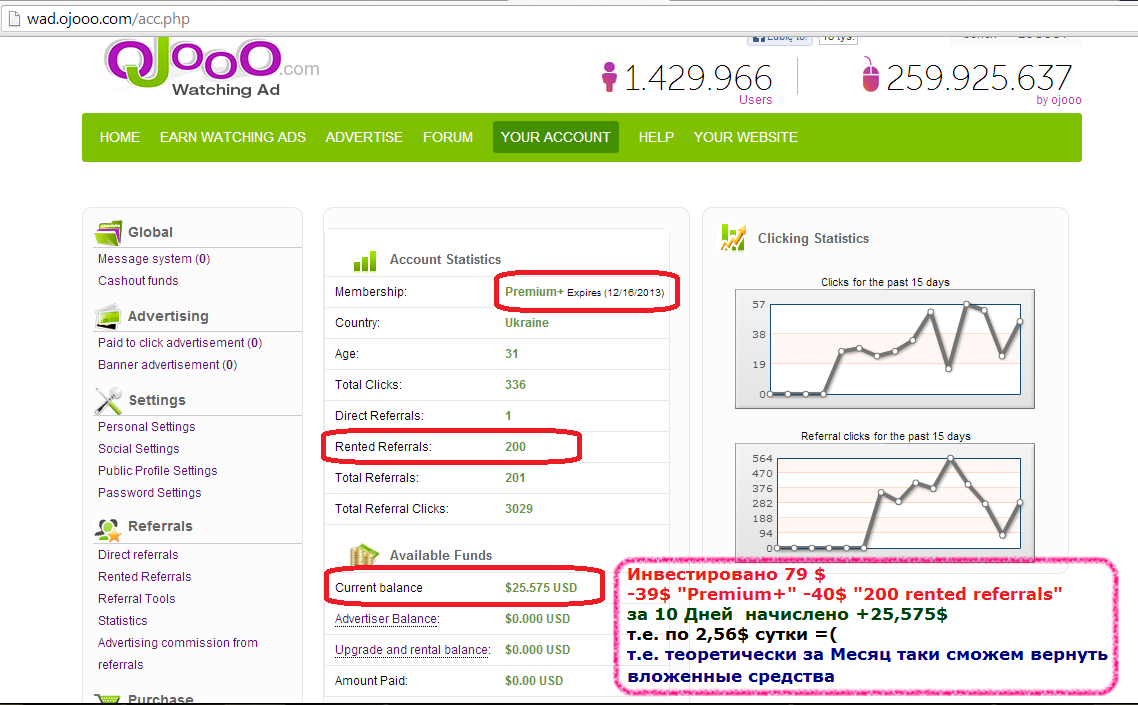
Task: Click Upgrade and rental balance link
Action: 412,650
